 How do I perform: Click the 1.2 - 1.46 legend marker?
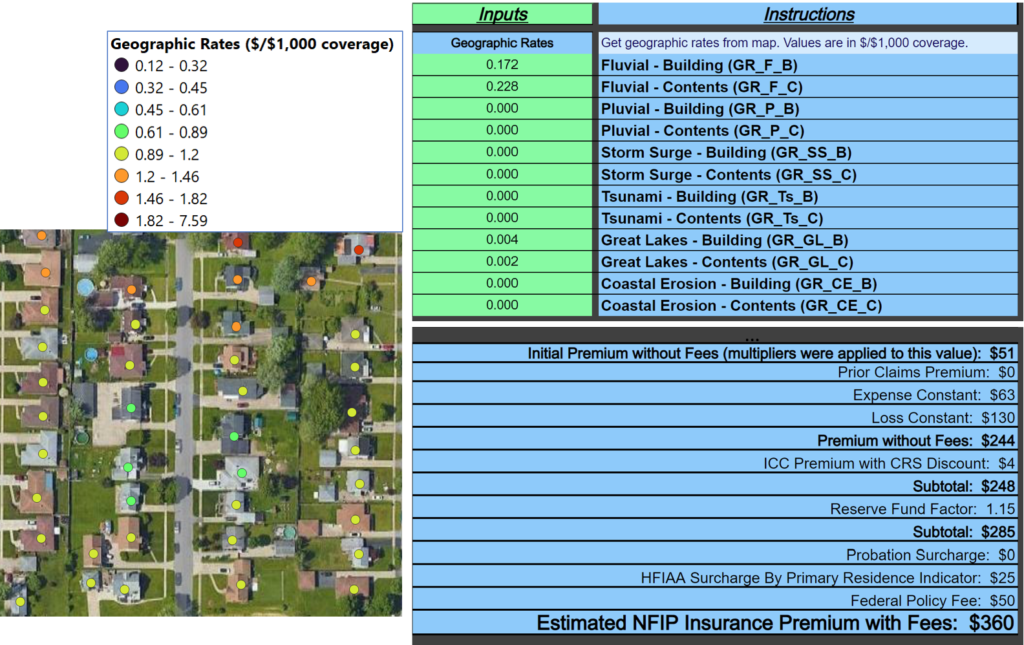(x=121, y=175)
